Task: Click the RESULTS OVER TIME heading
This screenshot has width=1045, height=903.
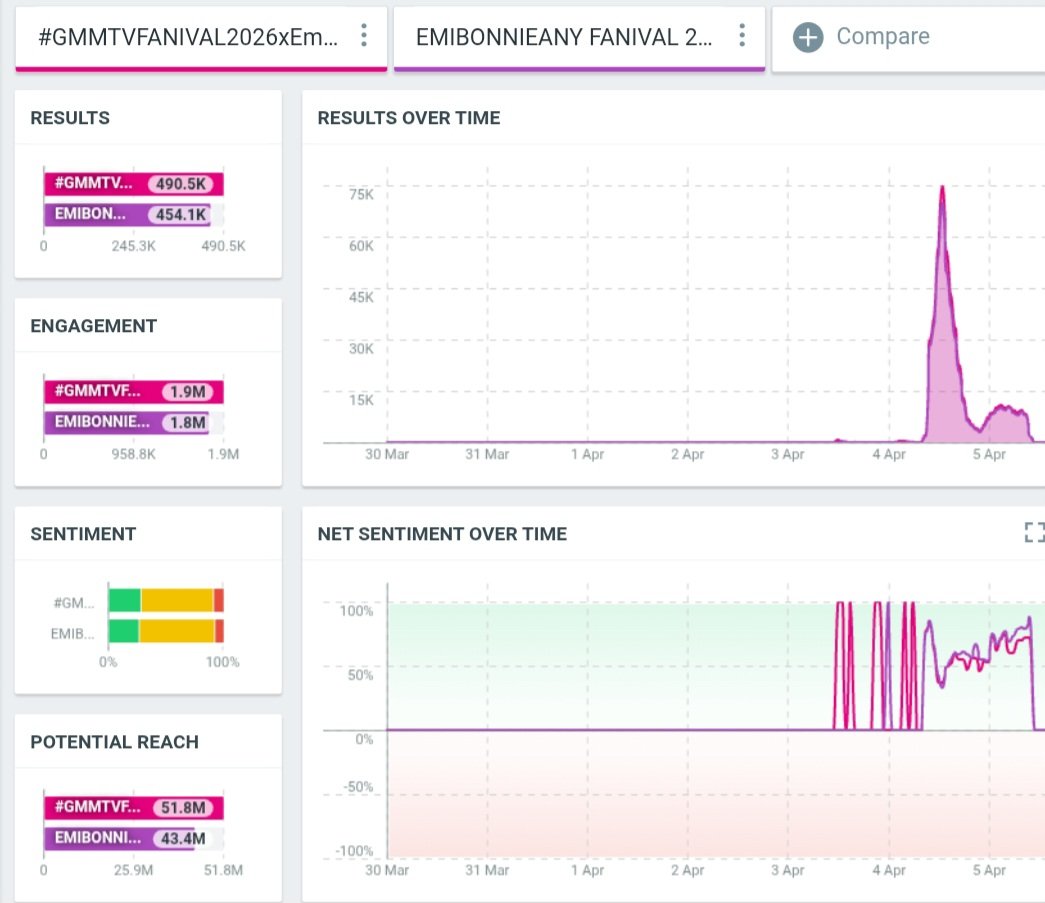Action: tap(409, 118)
